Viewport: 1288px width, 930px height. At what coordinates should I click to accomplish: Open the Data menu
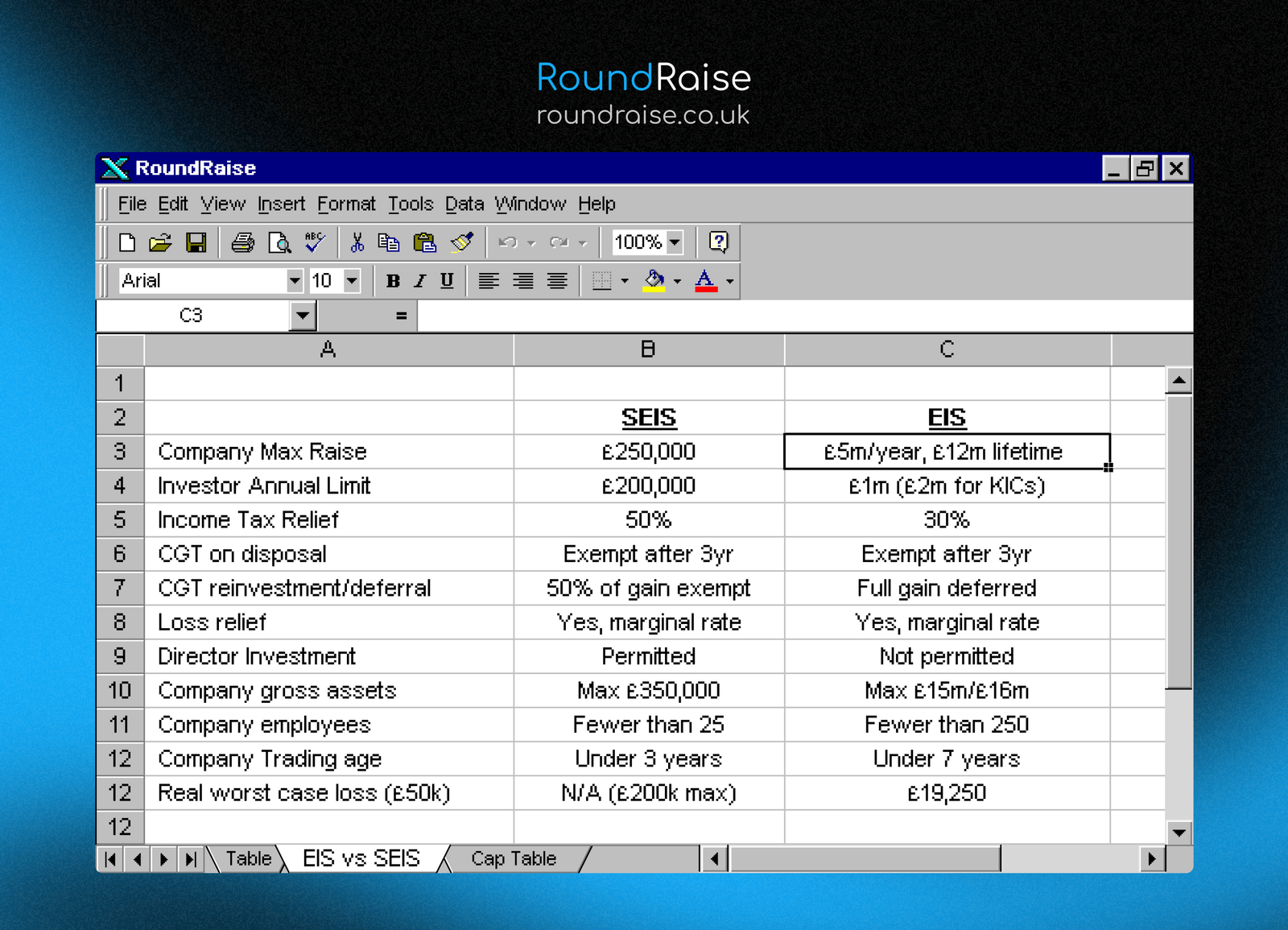tap(464, 205)
